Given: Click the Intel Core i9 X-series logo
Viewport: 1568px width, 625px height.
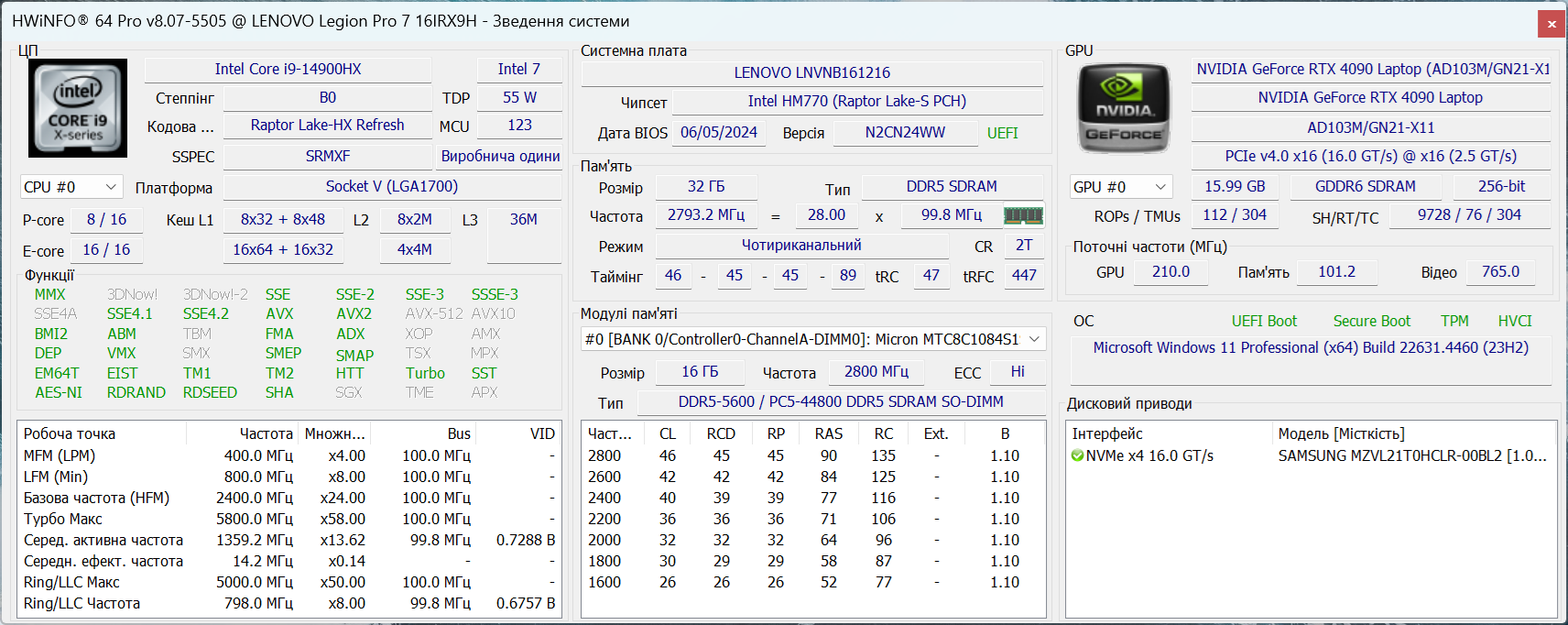Looking at the screenshot, I should (x=78, y=108).
